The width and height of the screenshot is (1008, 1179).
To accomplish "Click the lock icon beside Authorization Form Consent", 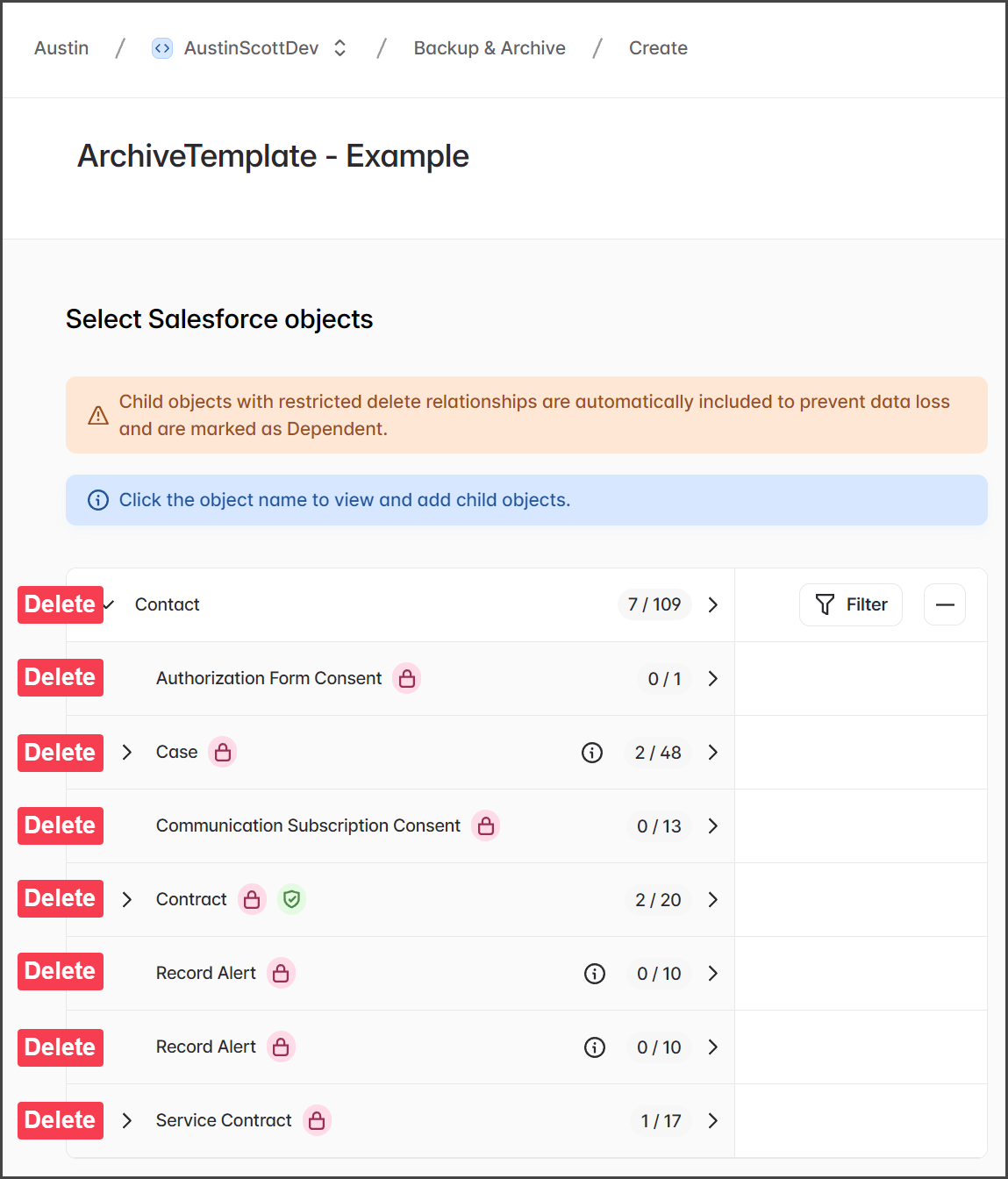I will coord(406,678).
